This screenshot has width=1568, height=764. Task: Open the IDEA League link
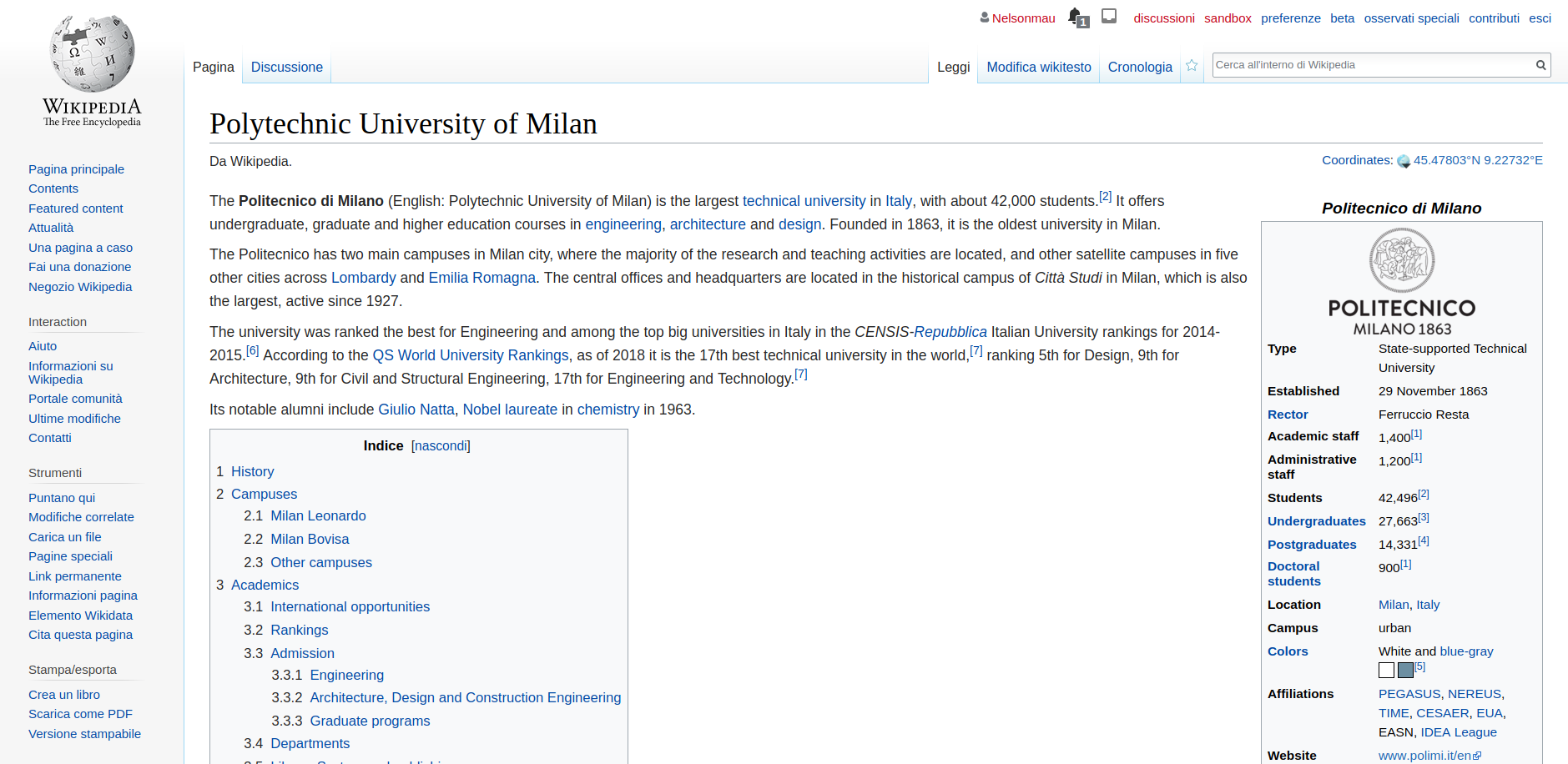(x=1458, y=732)
